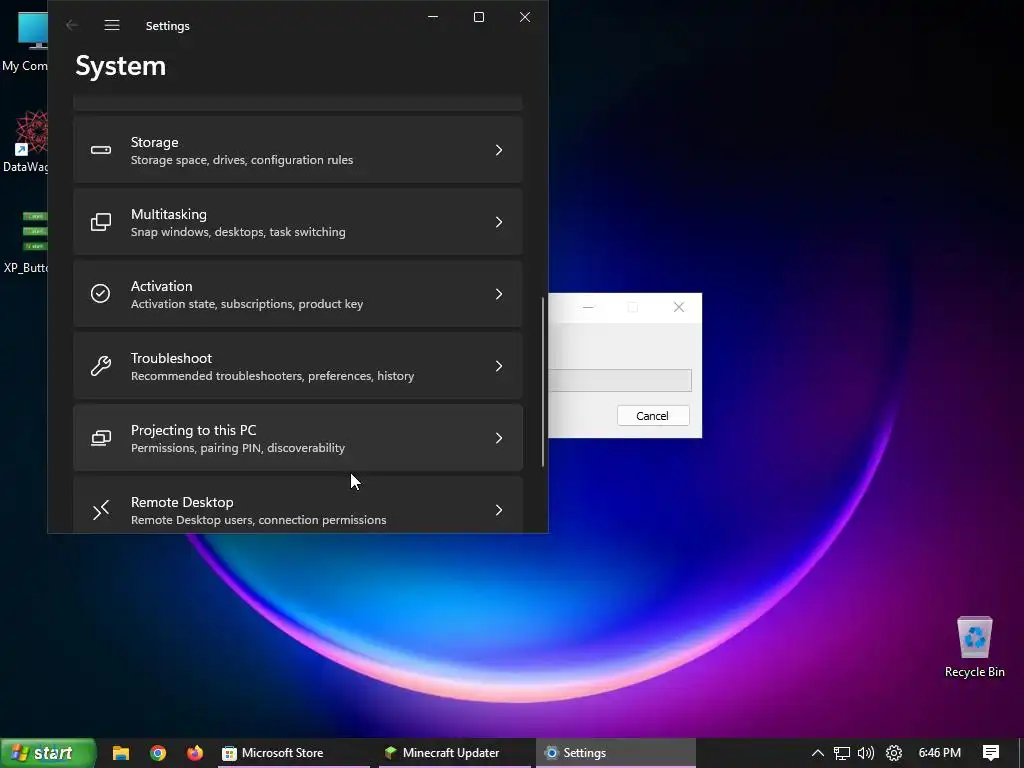Viewport: 1024px width, 768px height.
Task: Click the Multitasking windows icon
Action: [101, 222]
